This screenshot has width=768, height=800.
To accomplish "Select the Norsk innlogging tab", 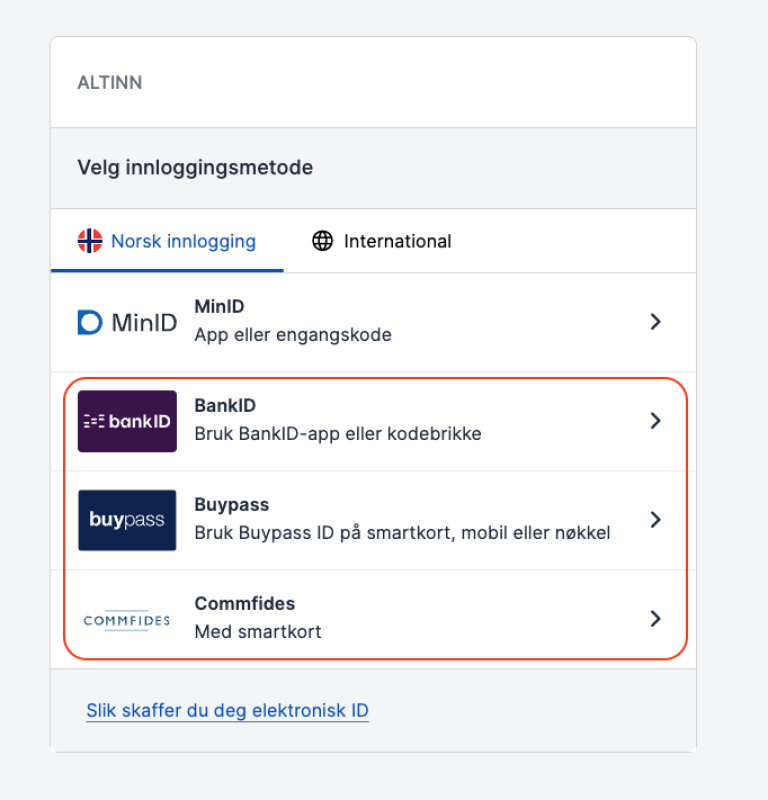I will point(166,240).
